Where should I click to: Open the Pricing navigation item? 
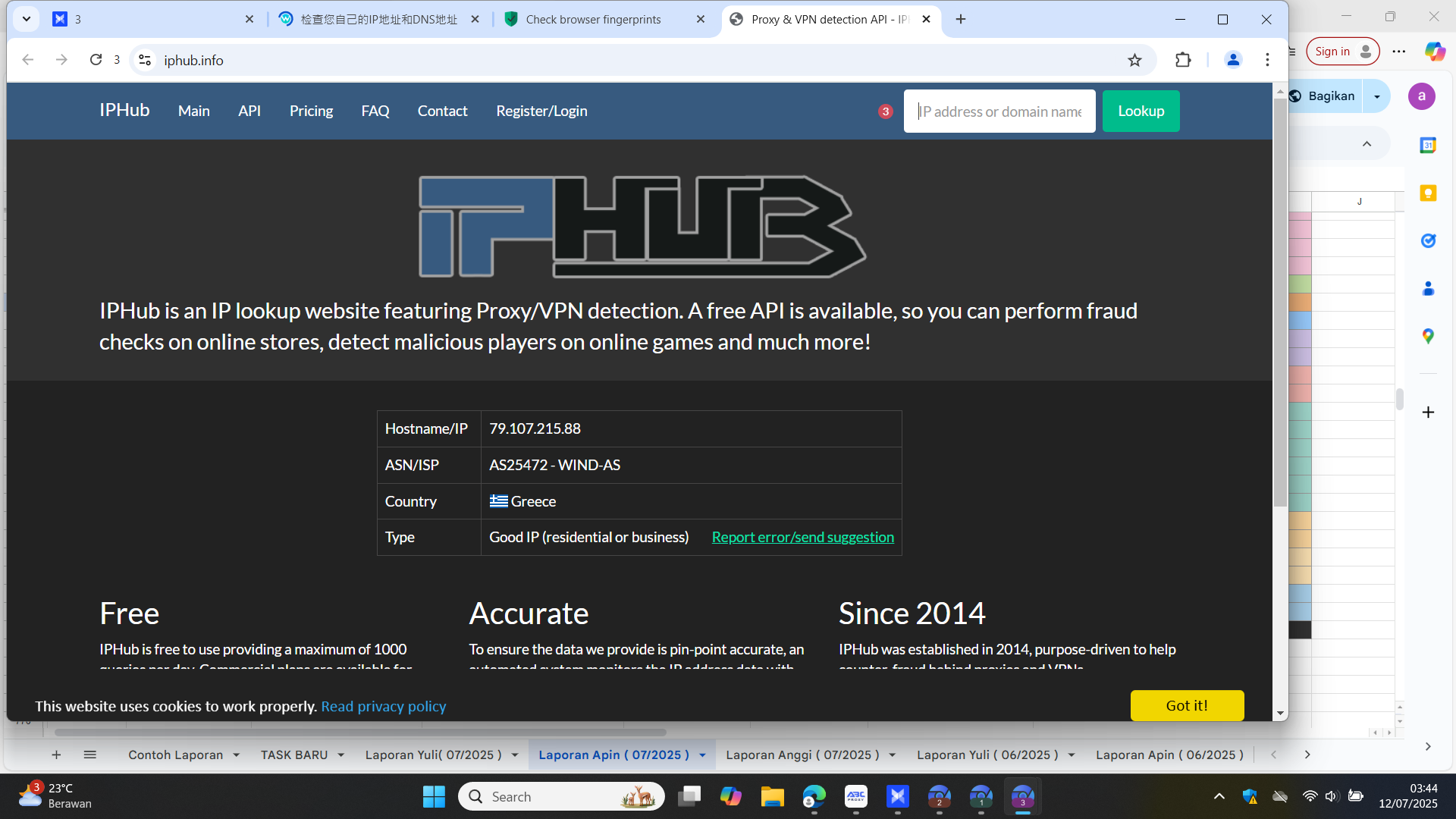point(311,111)
